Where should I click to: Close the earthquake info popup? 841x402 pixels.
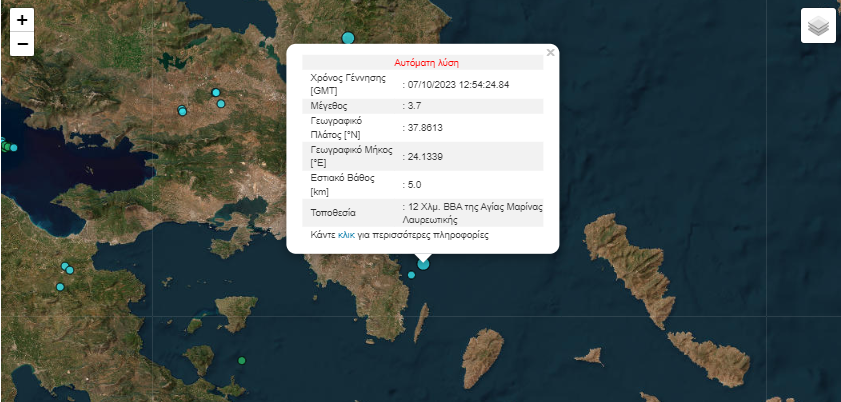coord(550,52)
